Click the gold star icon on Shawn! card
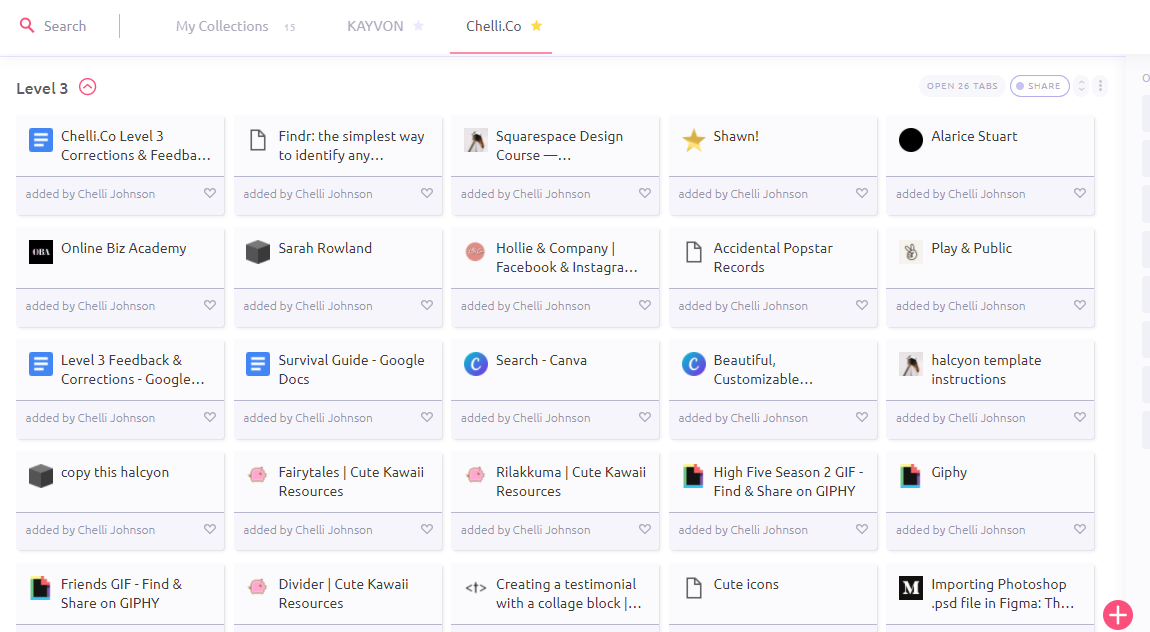The width and height of the screenshot is (1150, 632). click(693, 139)
